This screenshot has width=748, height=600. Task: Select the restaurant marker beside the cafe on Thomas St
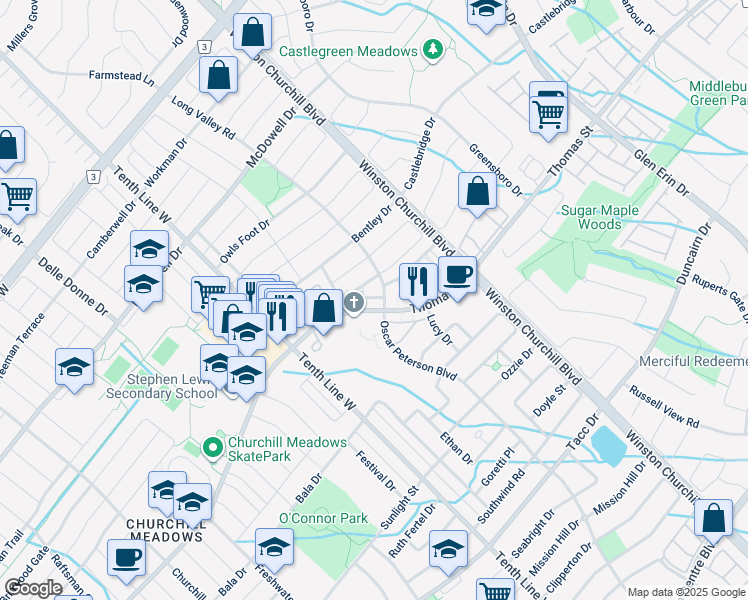pos(418,283)
